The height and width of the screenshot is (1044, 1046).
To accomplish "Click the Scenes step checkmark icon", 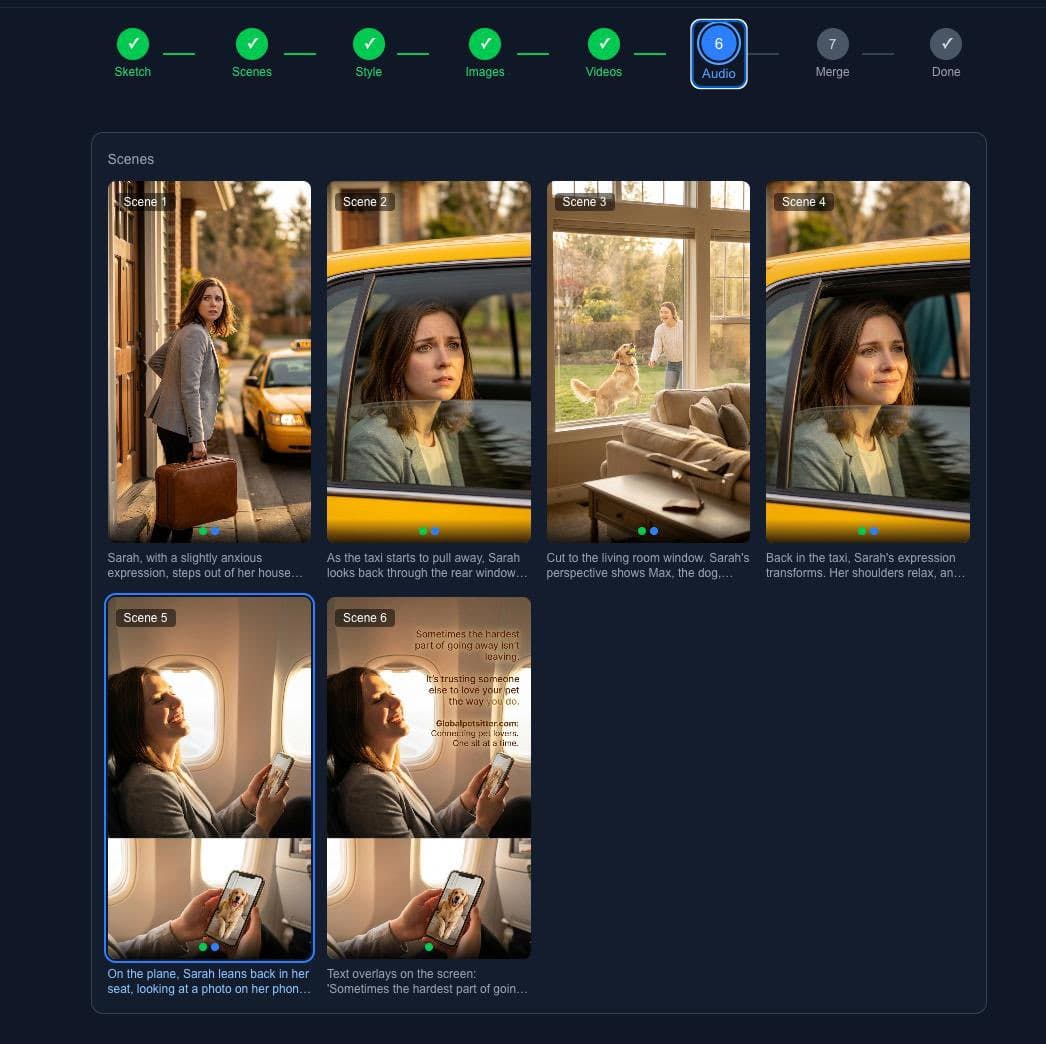I will point(251,44).
